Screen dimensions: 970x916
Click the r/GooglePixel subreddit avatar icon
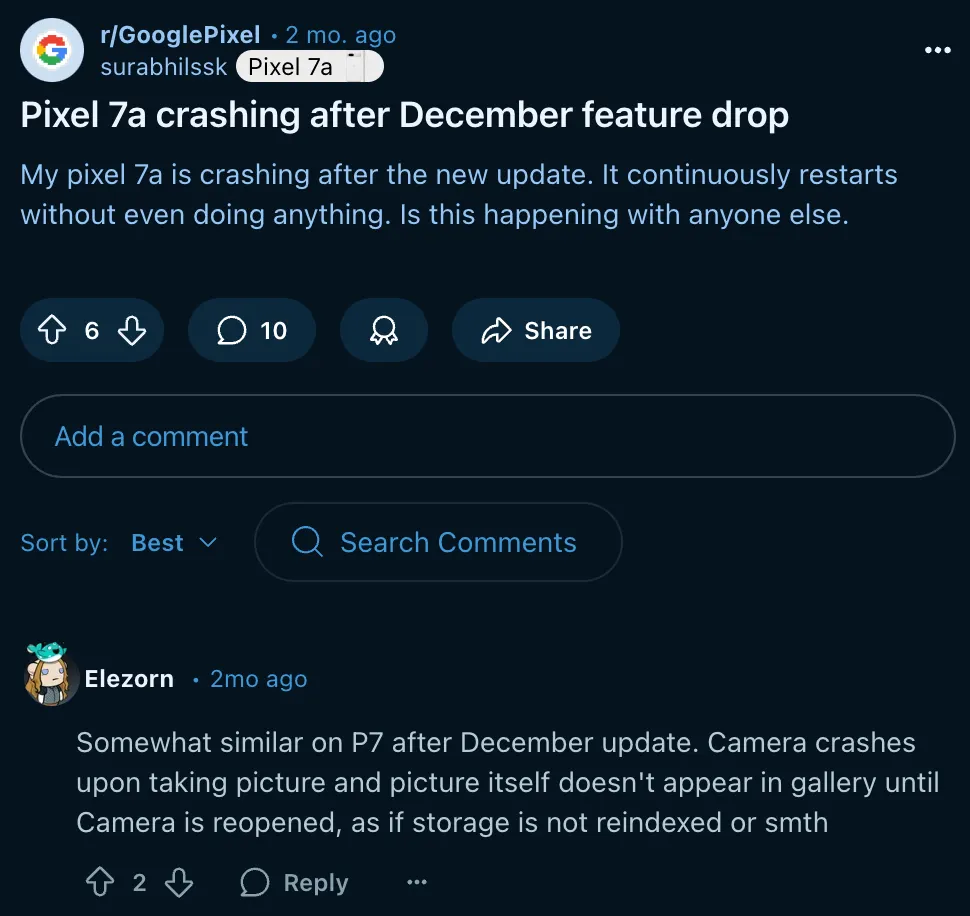[x=52, y=50]
